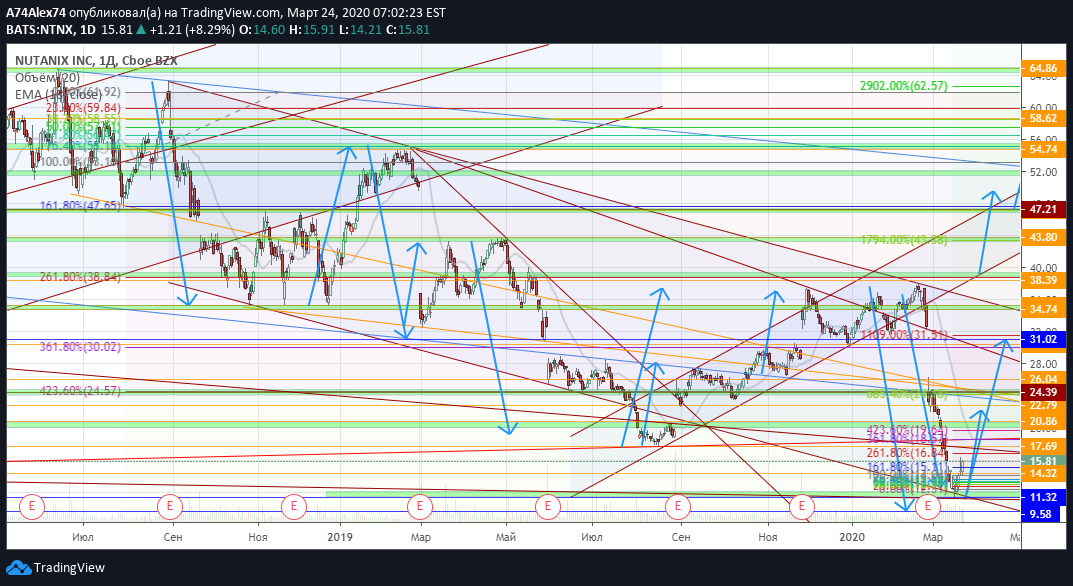Click the dark red 24.39 price label
This screenshot has height=586, width=1073.
click(x=1043, y=392)
